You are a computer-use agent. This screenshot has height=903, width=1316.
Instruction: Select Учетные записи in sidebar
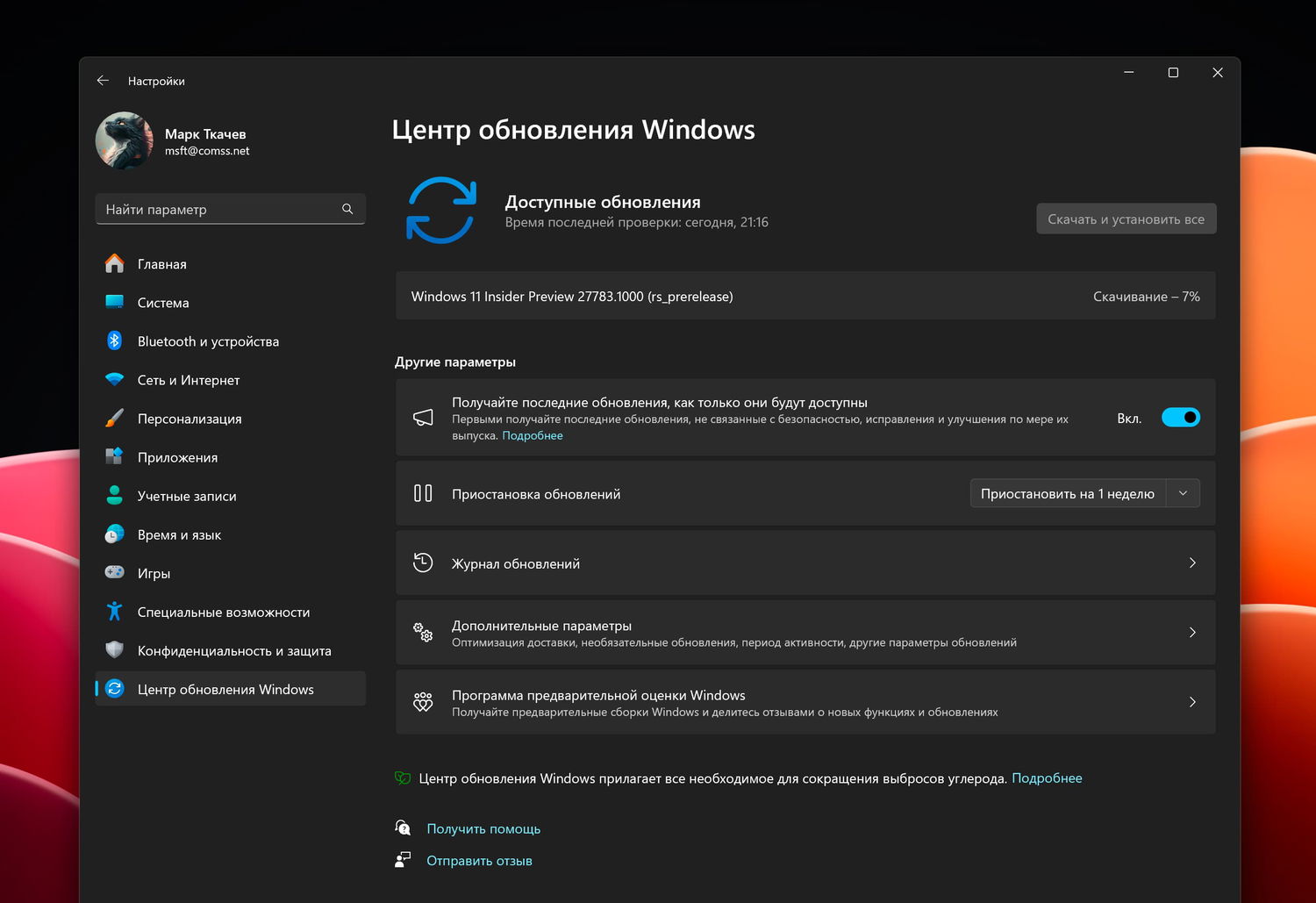[186, 496]
